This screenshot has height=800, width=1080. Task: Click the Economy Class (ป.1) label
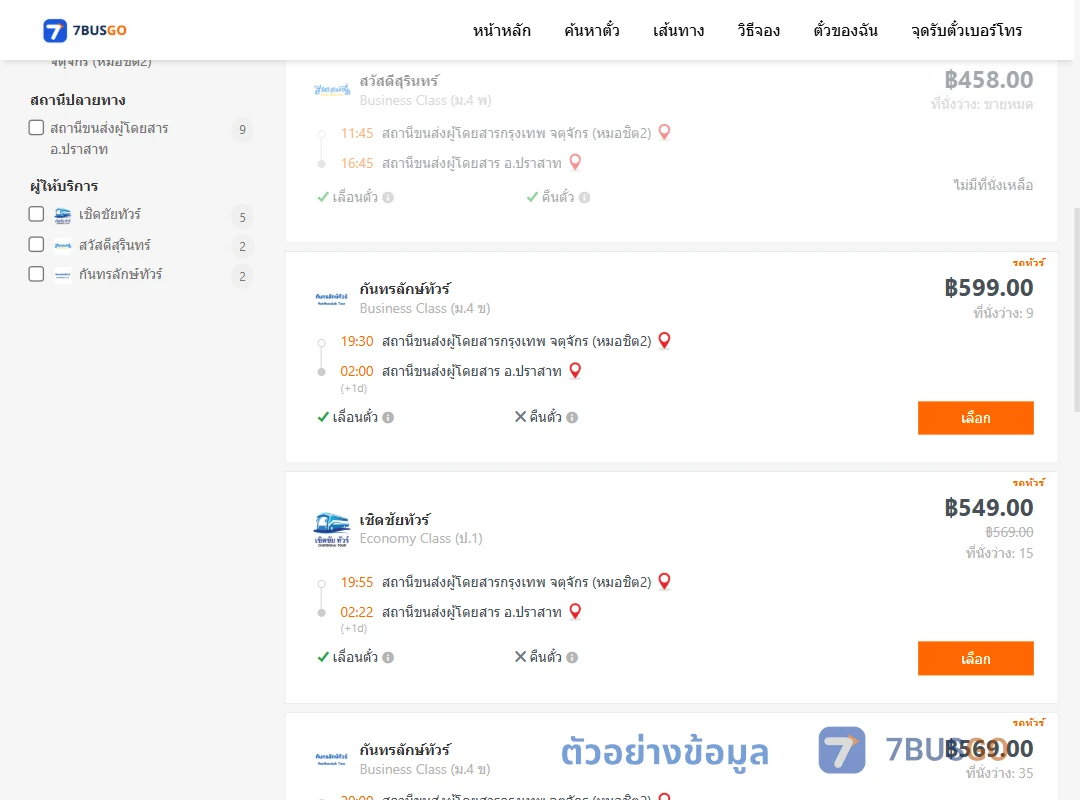click(421, 538)
